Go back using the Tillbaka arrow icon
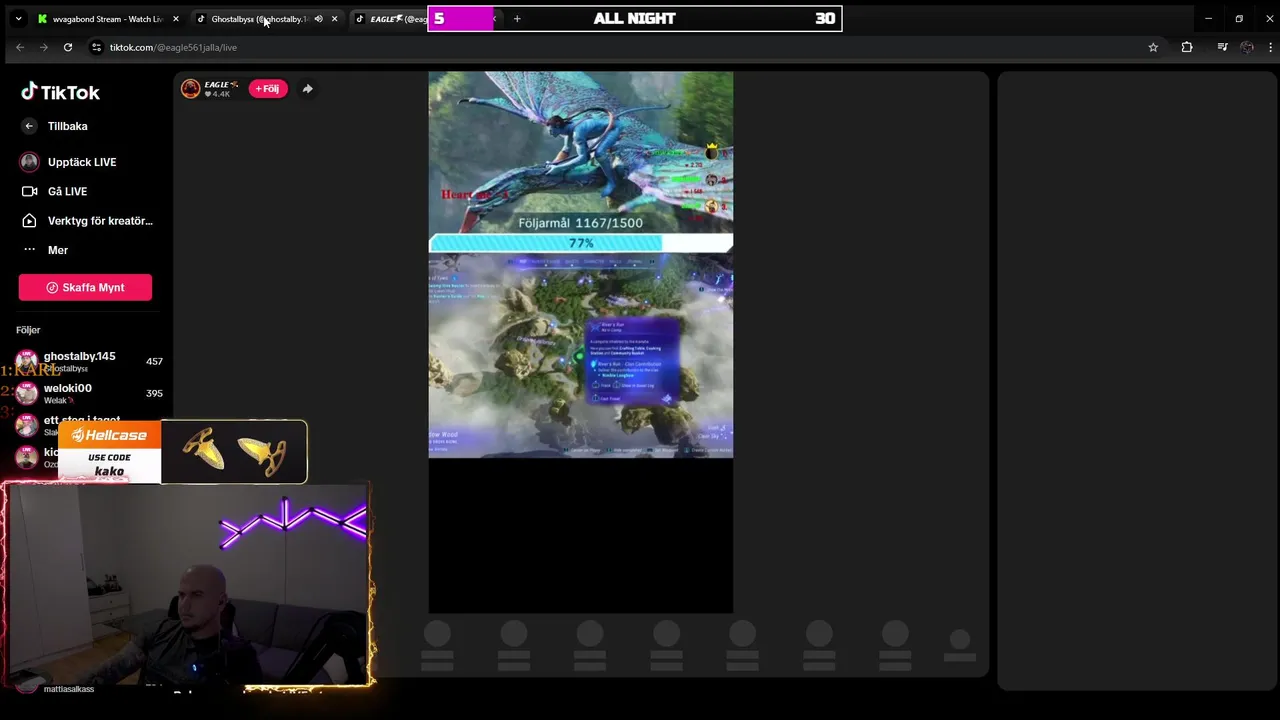 tap(29, 126)
